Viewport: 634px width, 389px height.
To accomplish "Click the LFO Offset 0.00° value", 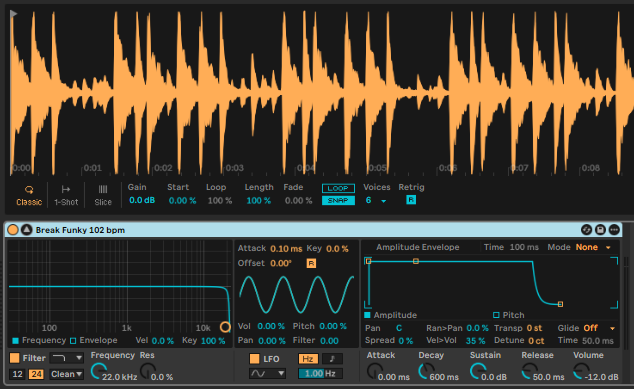I will coord(281,263).
